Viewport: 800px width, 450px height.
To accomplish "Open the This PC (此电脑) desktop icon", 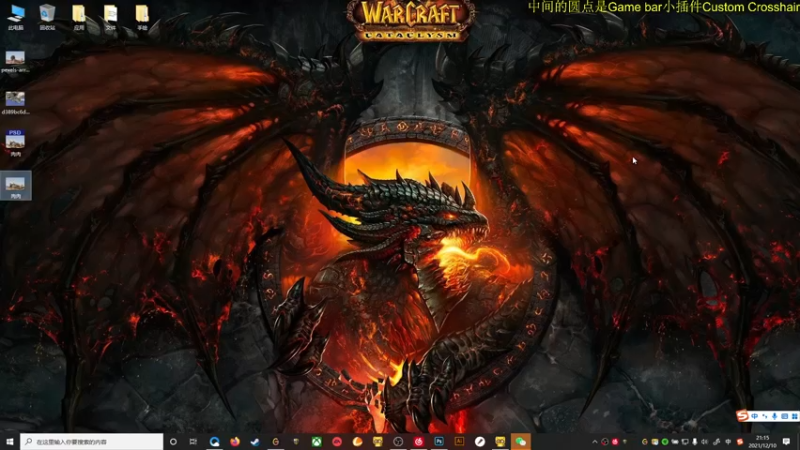I will coord(16,17).
